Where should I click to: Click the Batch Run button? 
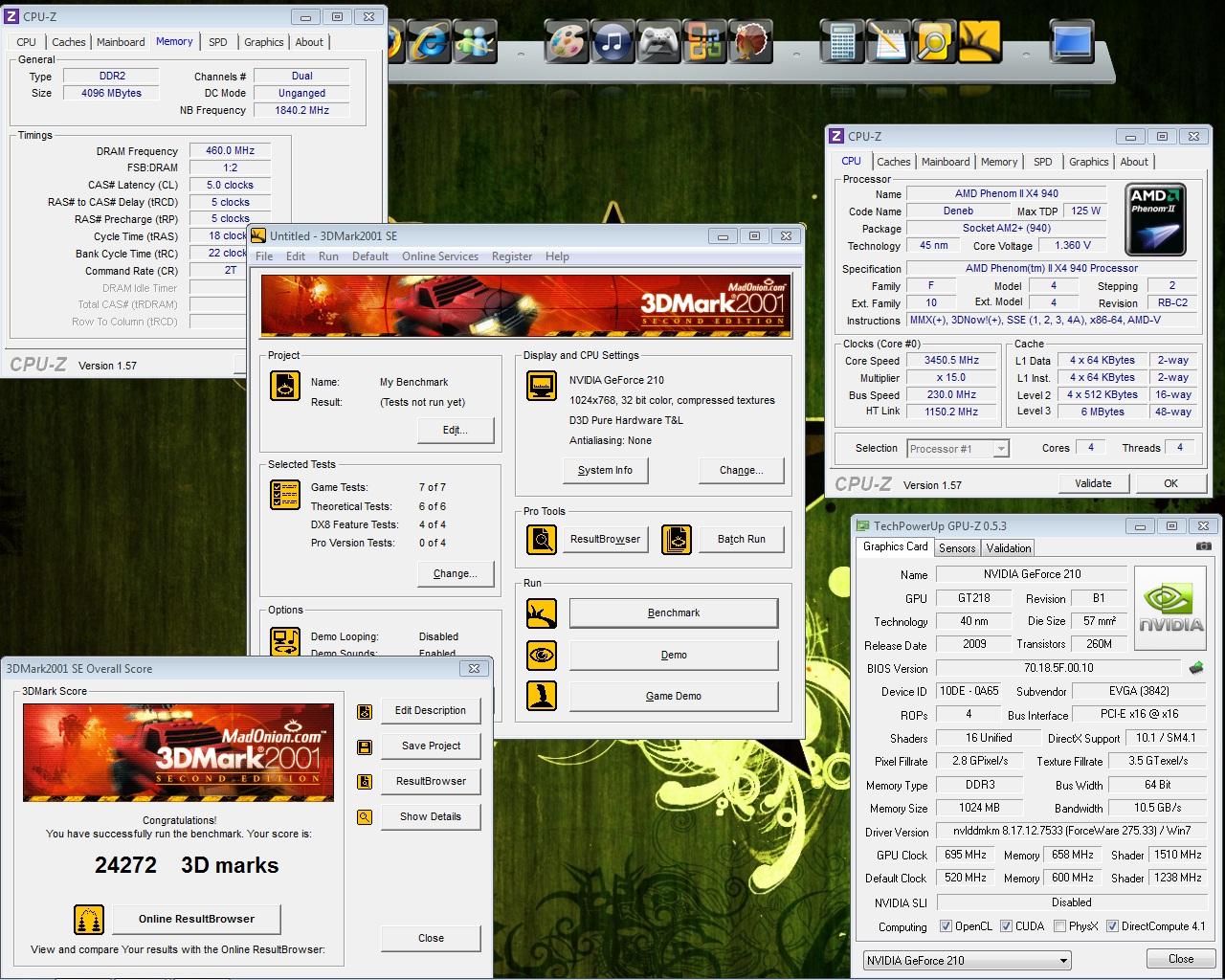point(742,539)
